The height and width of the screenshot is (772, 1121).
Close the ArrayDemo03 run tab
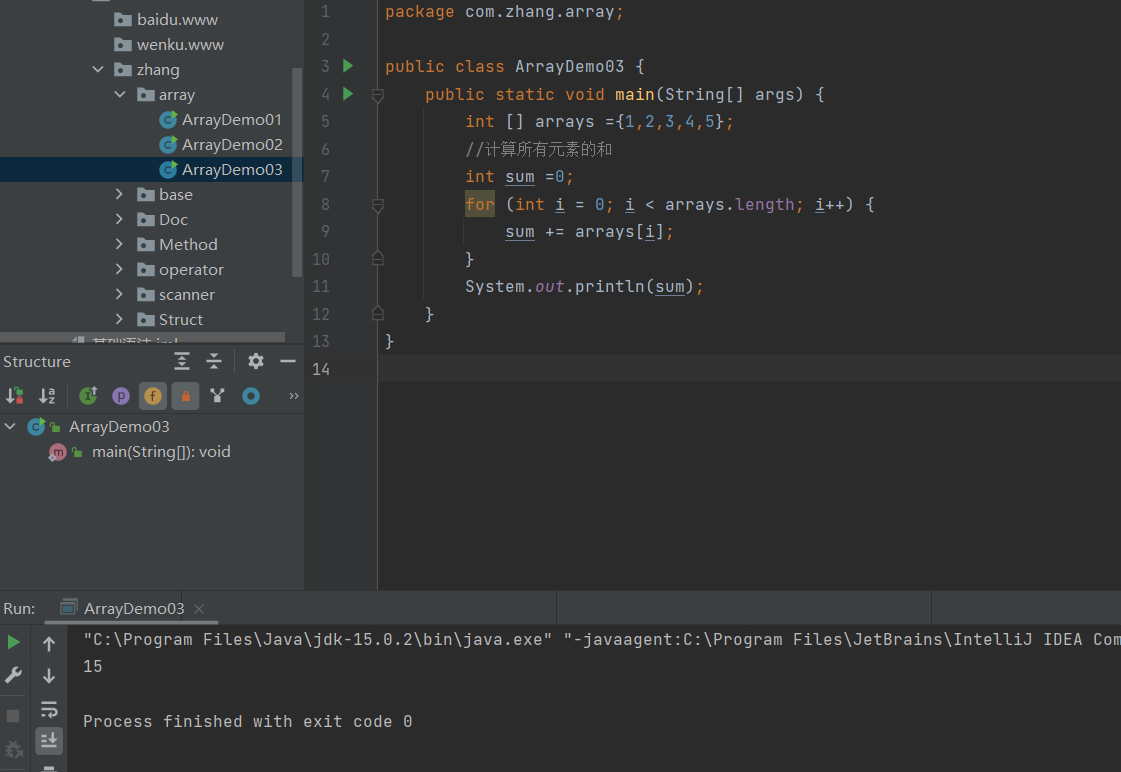click(199, 609)
